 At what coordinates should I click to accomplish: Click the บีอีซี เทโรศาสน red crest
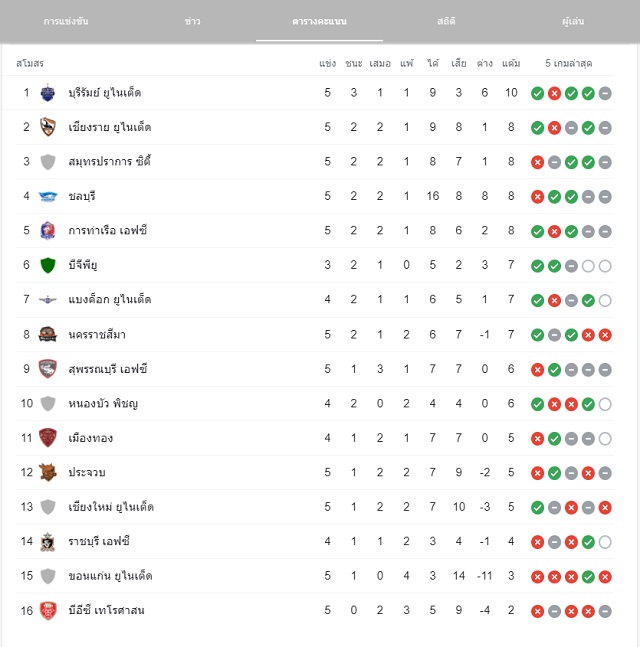coord(47,611)
